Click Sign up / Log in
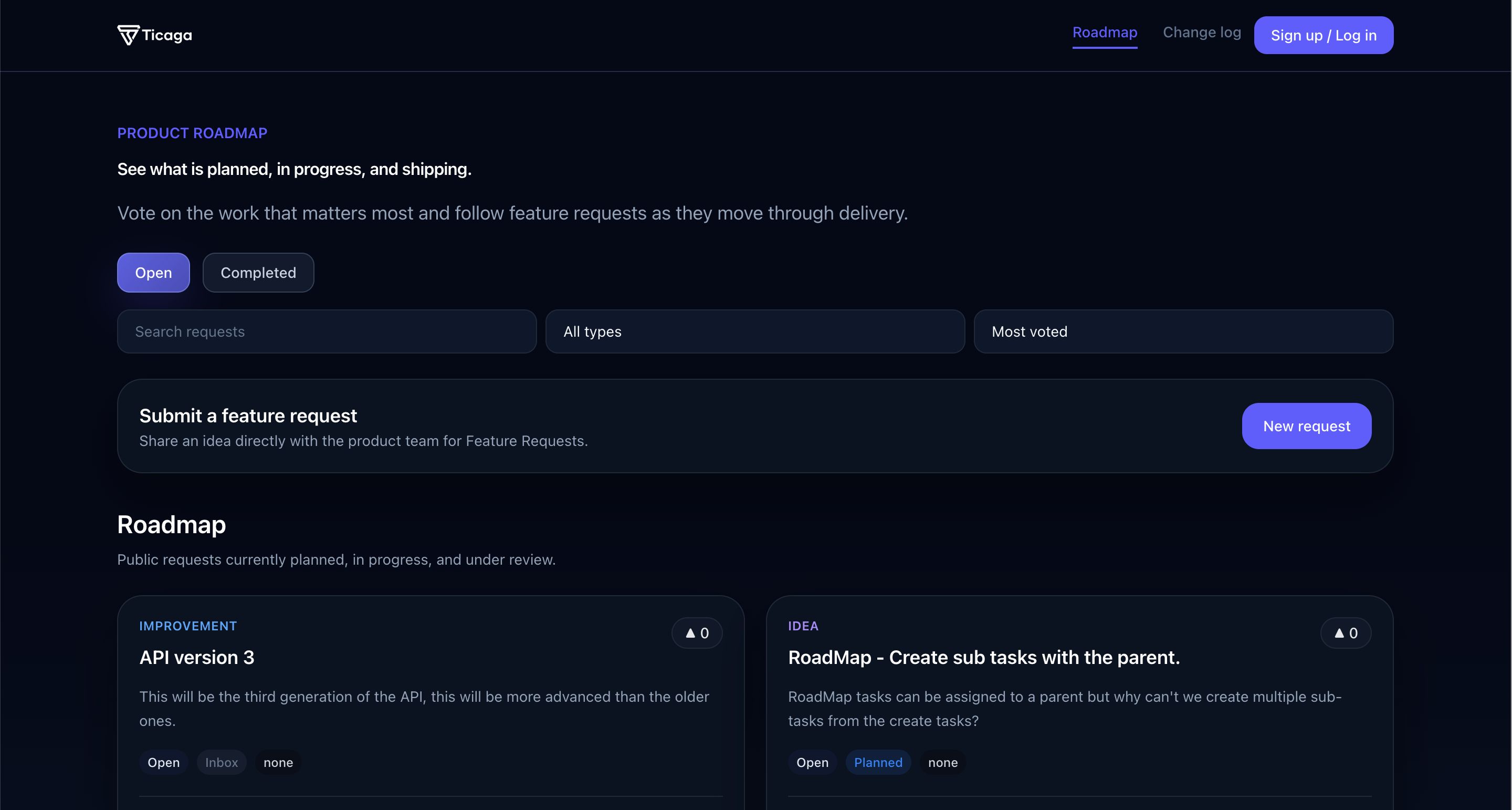1512x810 pixels. click(x=1323, y=35)
